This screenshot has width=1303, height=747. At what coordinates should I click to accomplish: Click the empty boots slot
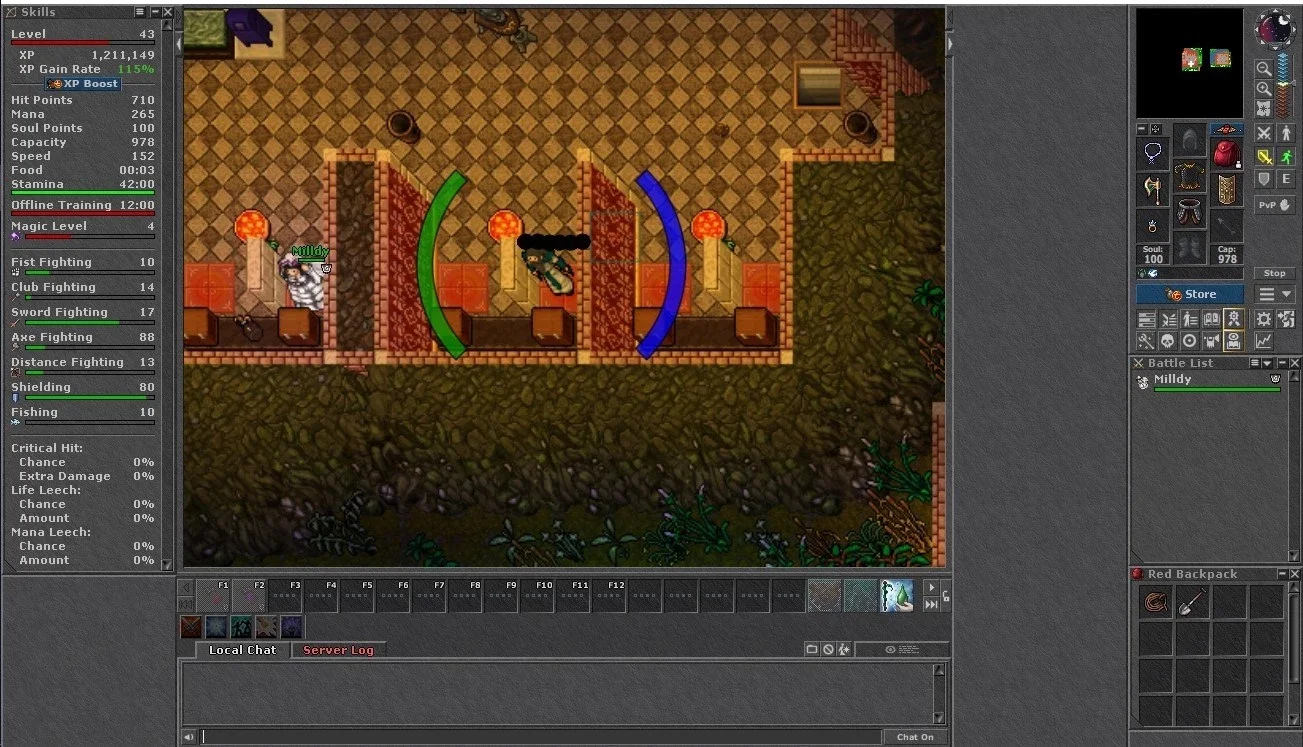1190,246
